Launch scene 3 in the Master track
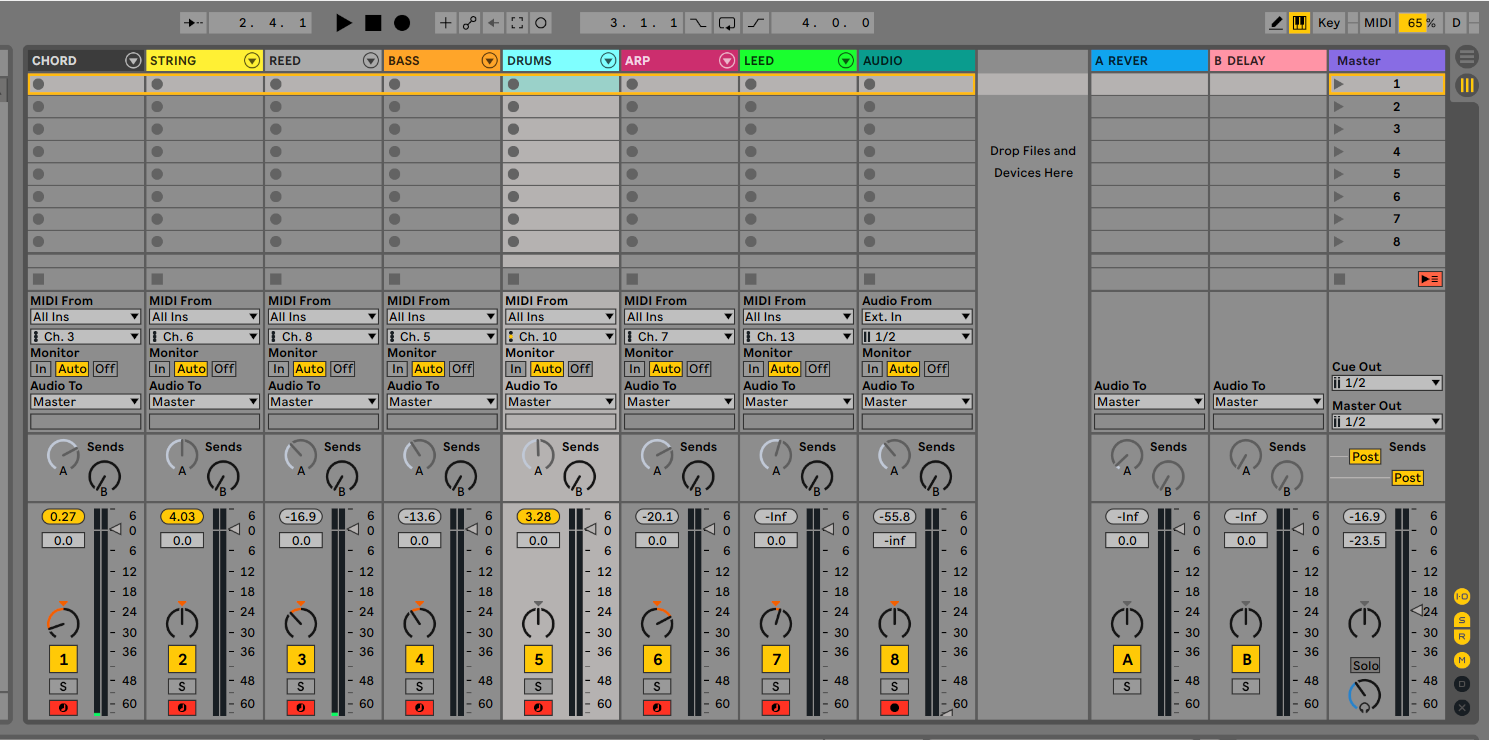Screen dimensions: 1489x740 (1339, 129)
